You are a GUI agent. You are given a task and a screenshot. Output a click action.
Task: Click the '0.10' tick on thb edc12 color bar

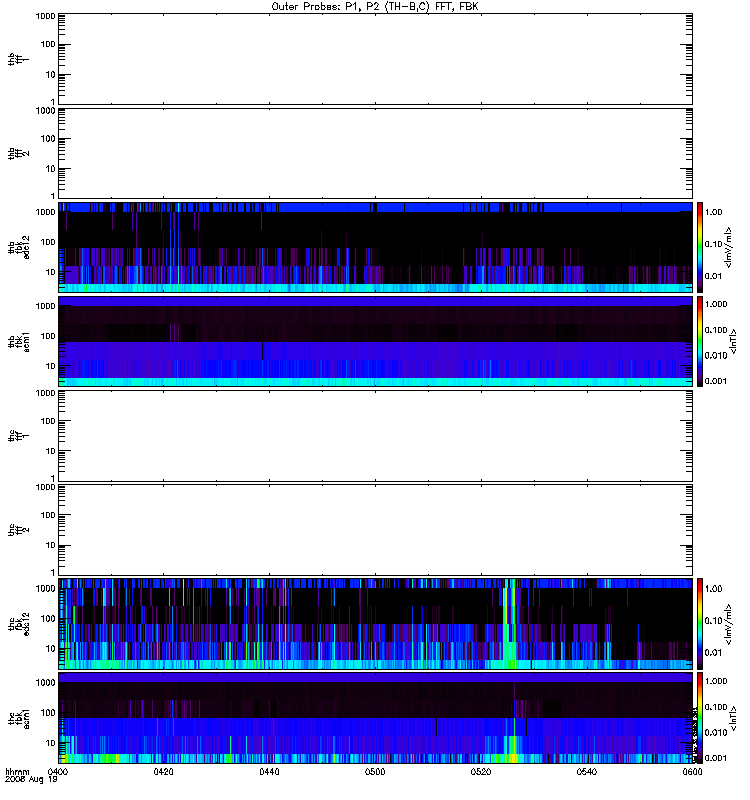pos(713,244)
